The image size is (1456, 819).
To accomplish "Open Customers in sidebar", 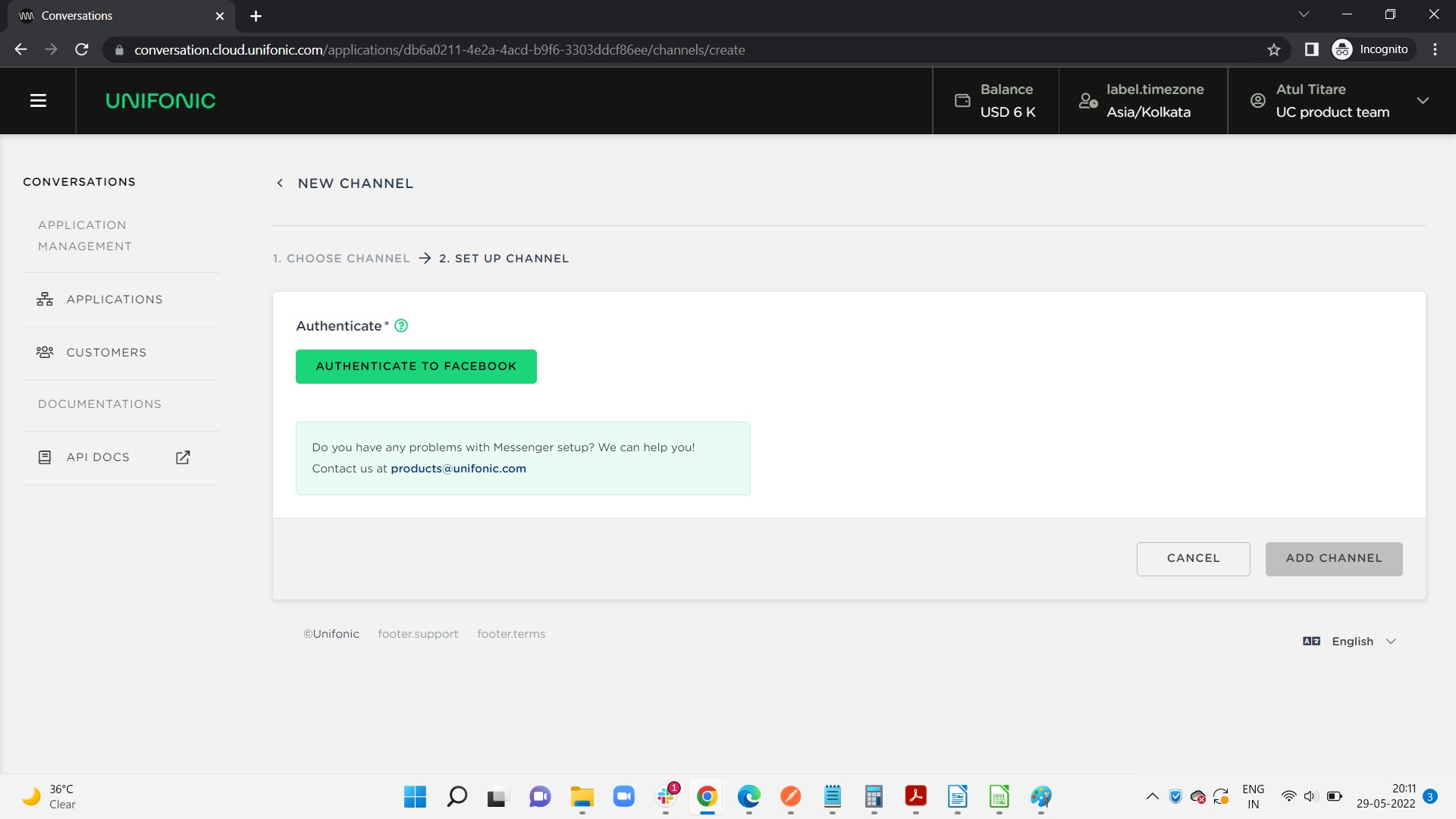I will point(106,353).
